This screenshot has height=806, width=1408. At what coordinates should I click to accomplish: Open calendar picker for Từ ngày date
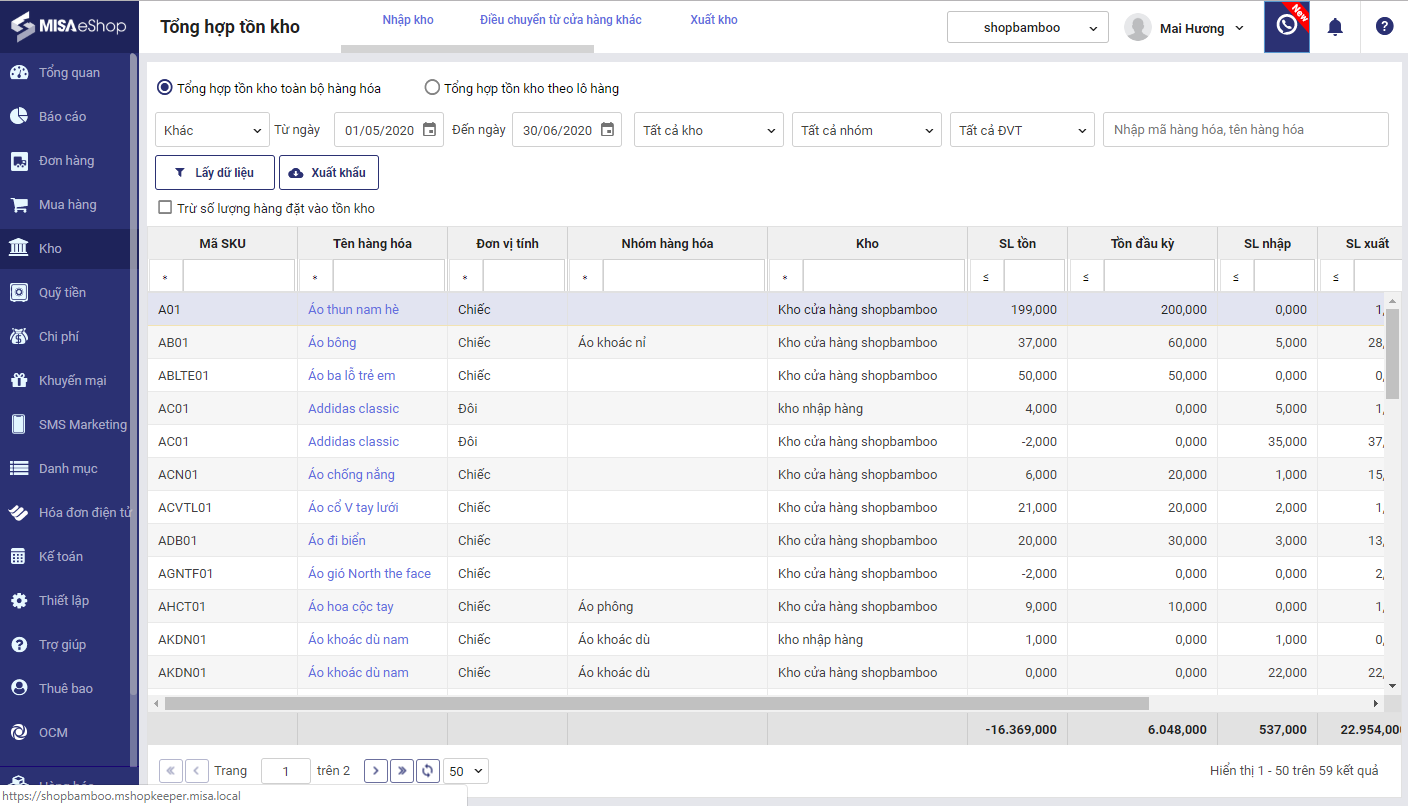point(429,130)
